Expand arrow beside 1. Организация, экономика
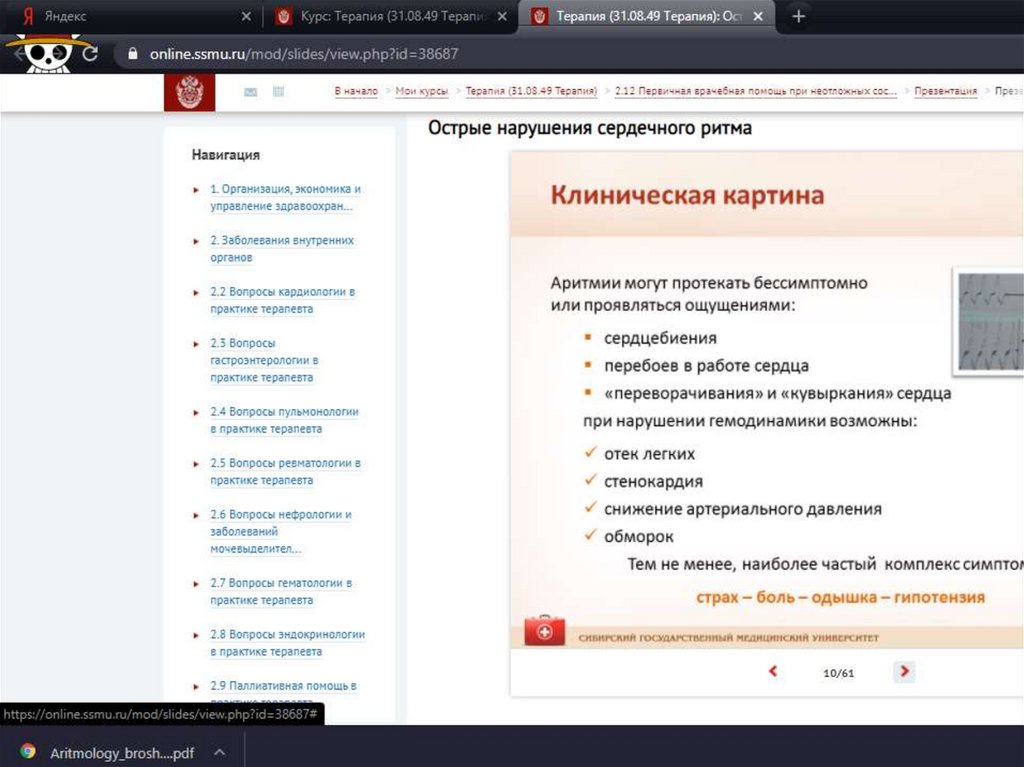1024x767 pixels. pyautogui.click(x=195, y=190)
